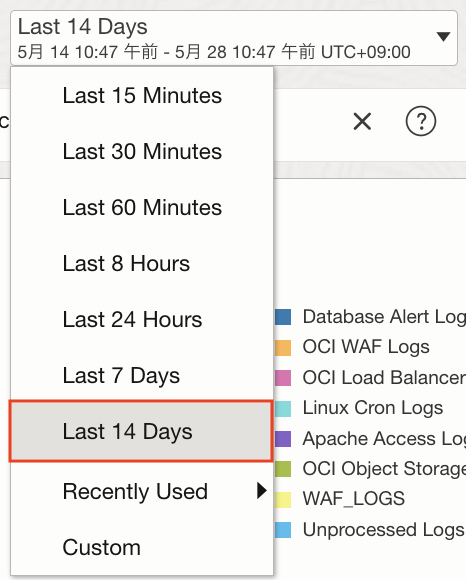Toggle the Apache Access Logs legend entry

coord(371,439)
